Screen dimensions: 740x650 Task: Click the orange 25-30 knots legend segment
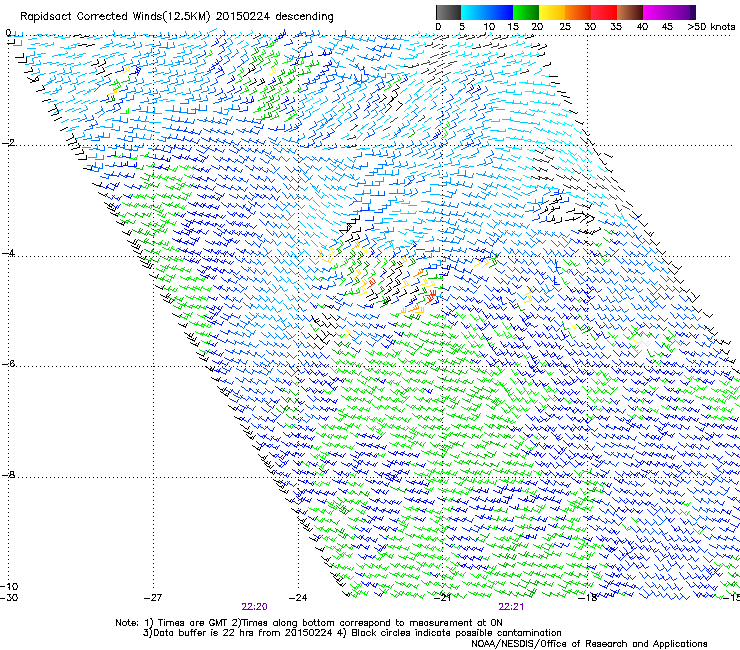point(578,12)
